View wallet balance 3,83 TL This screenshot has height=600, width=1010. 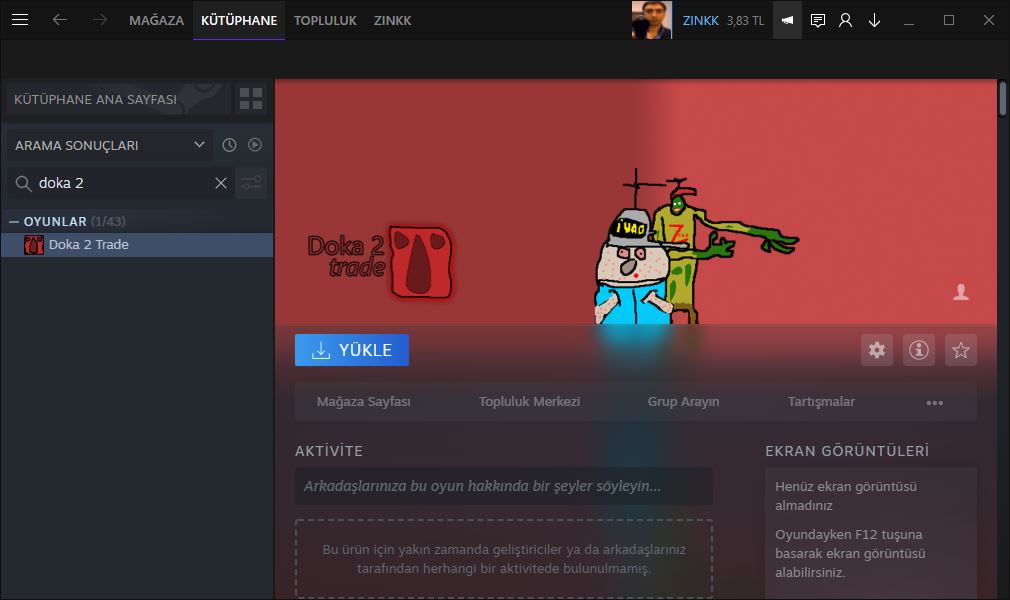pos(745,21)
